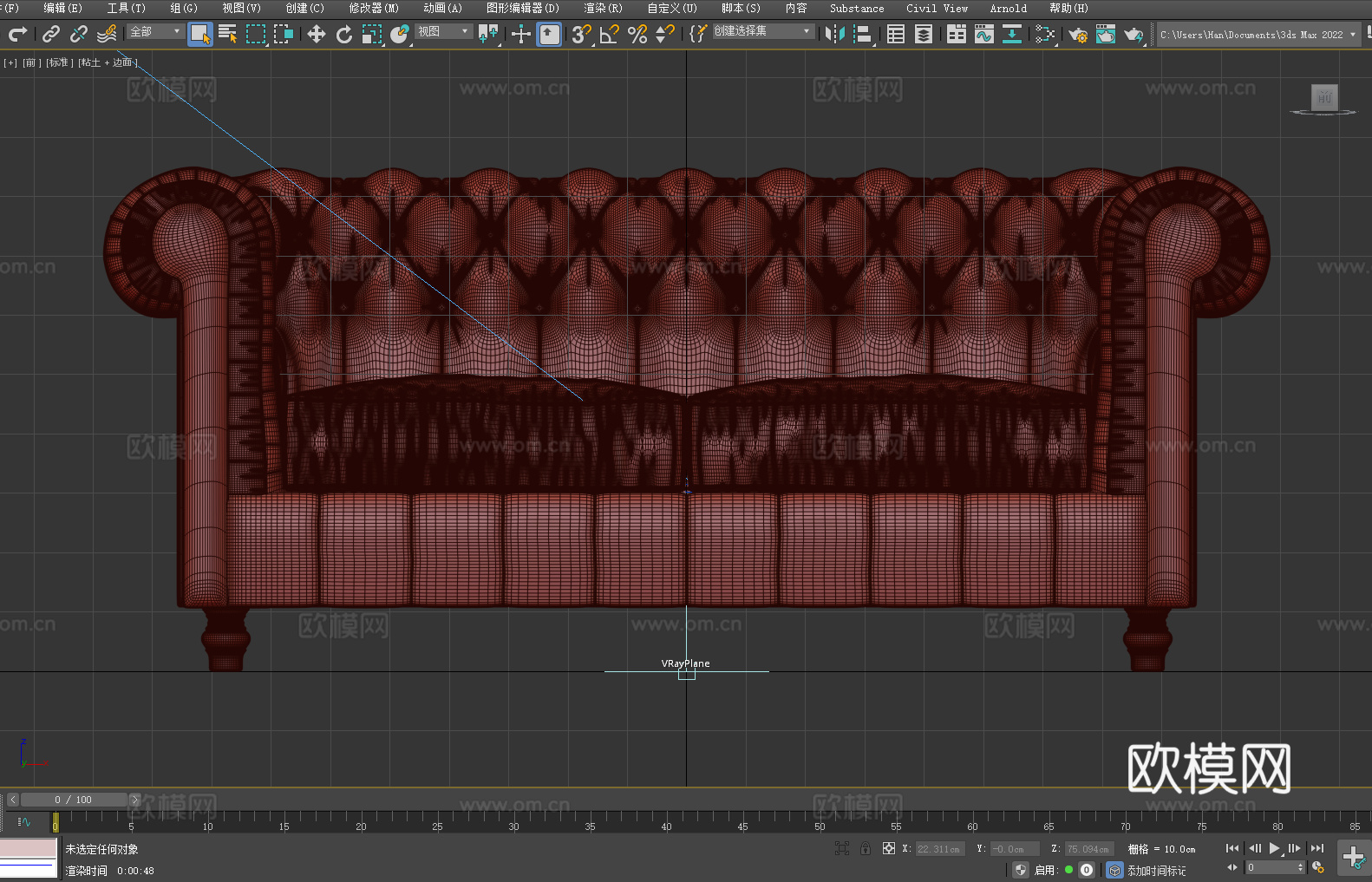Open the Arnold menu
This screenshot has height=882, width=1372.
[x=1008, y=8]
